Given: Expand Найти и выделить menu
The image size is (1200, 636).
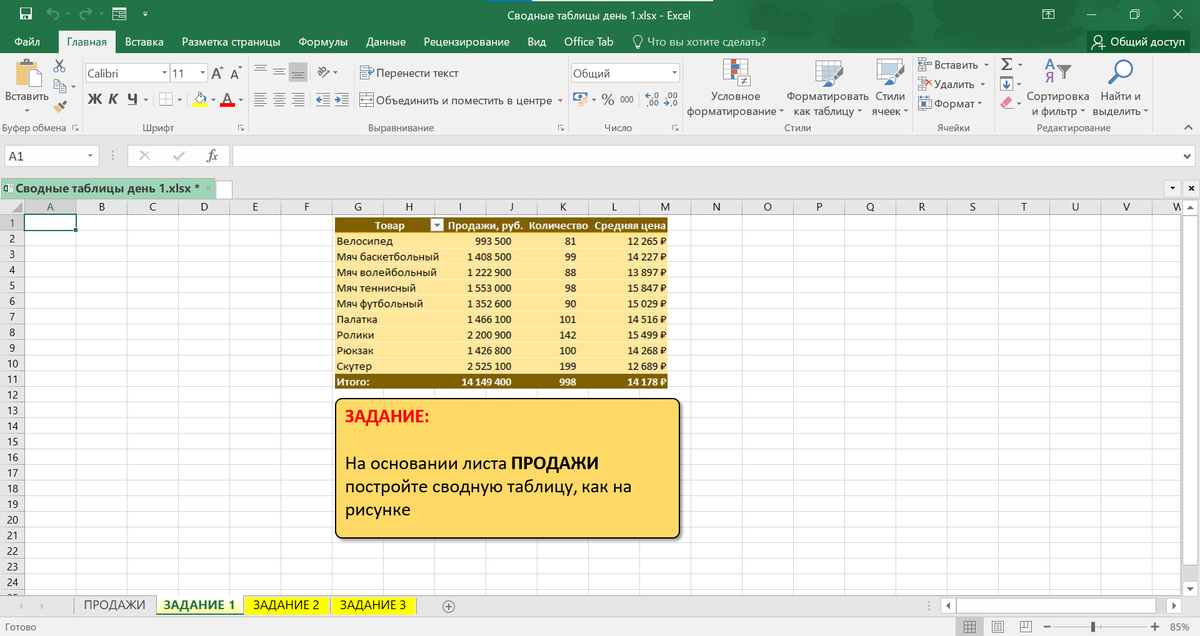Looking at the screenshot, I should coord(1121,88).
